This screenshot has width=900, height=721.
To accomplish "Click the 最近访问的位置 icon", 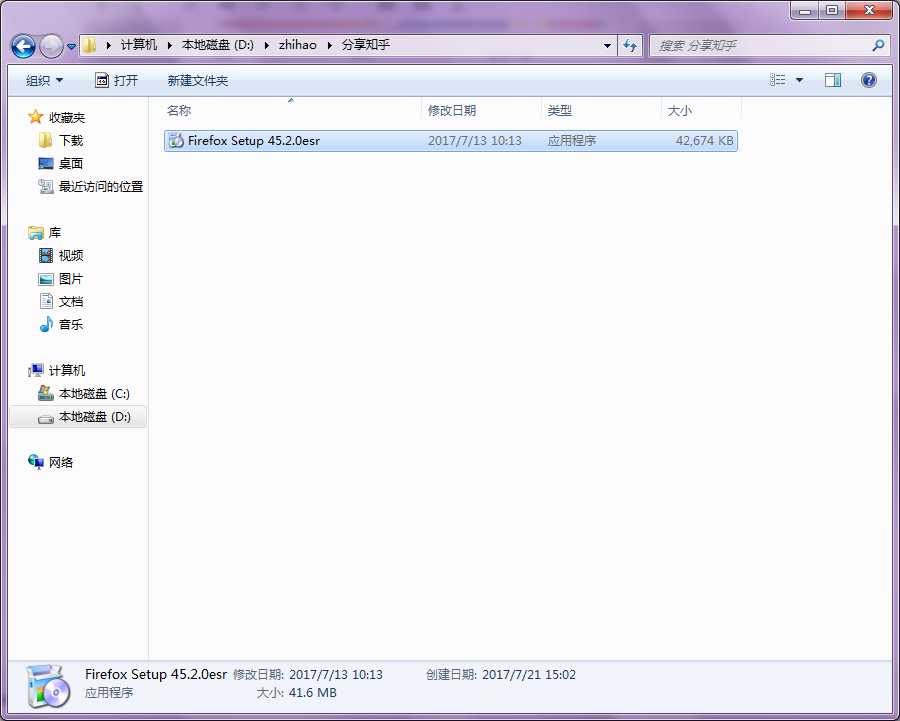I will point(45,186).
